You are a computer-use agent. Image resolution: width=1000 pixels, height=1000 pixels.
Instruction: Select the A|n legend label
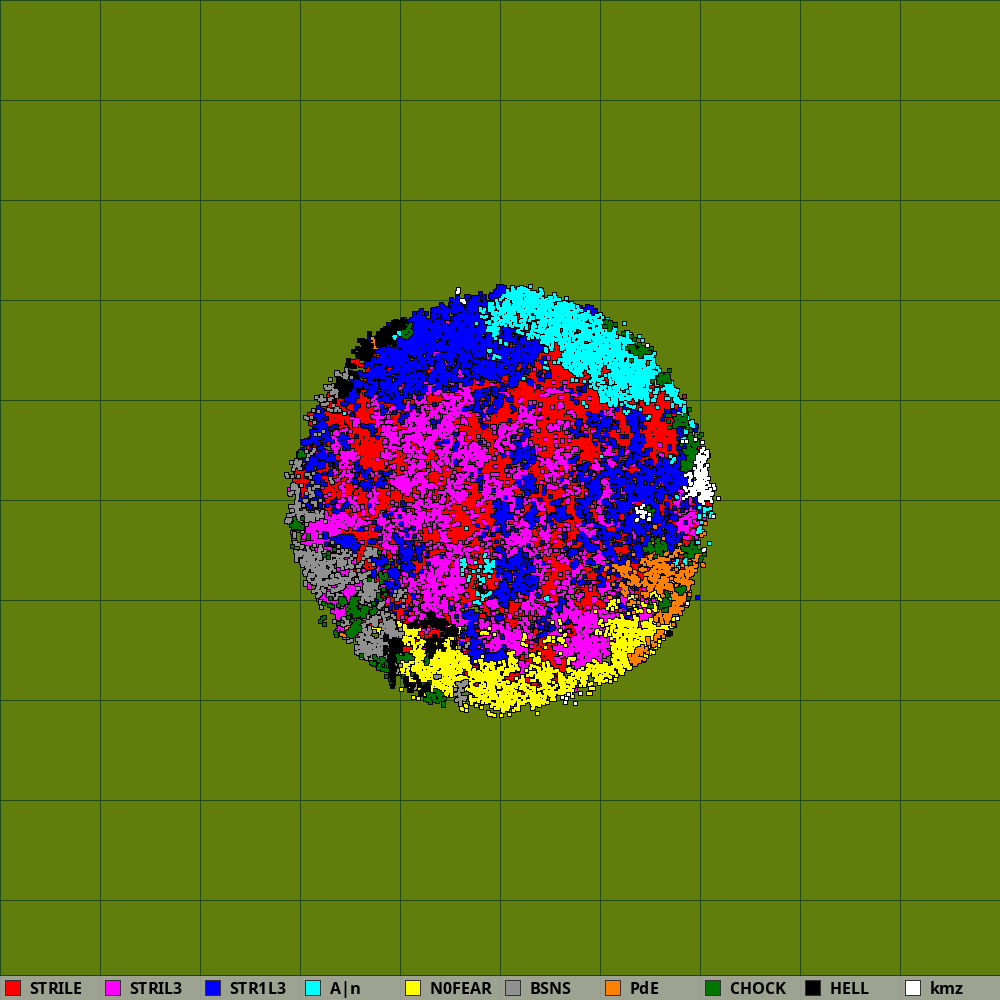(x=345, y=989)
